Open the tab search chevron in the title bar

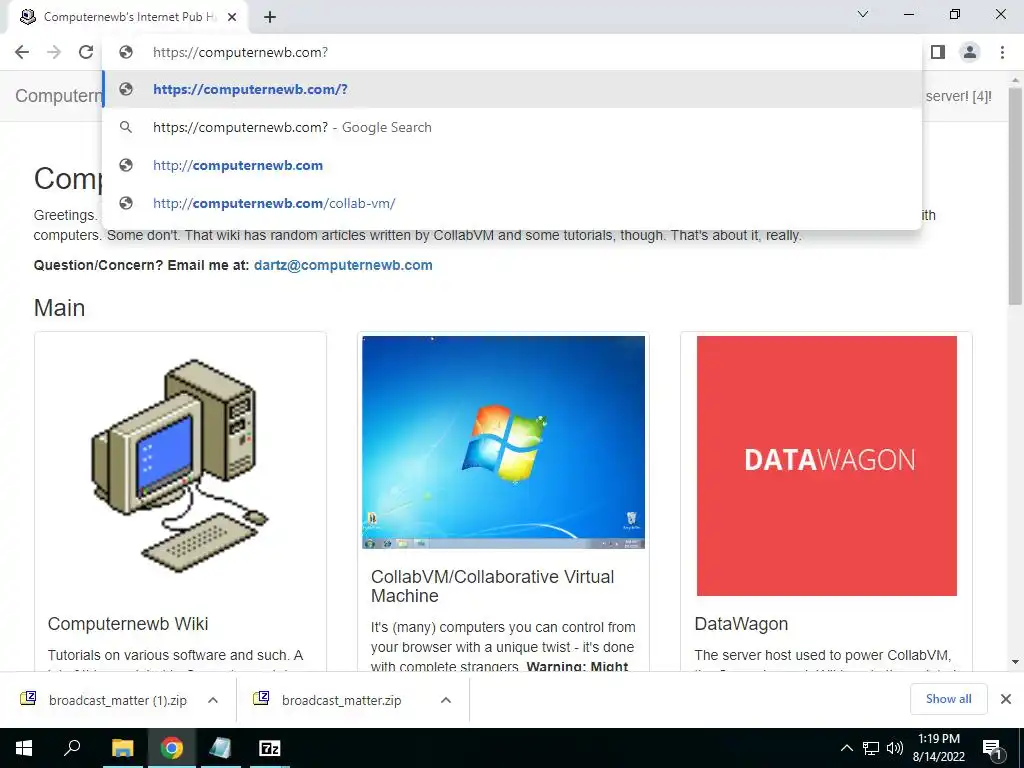pyautogui.click(x=863, y=14)
